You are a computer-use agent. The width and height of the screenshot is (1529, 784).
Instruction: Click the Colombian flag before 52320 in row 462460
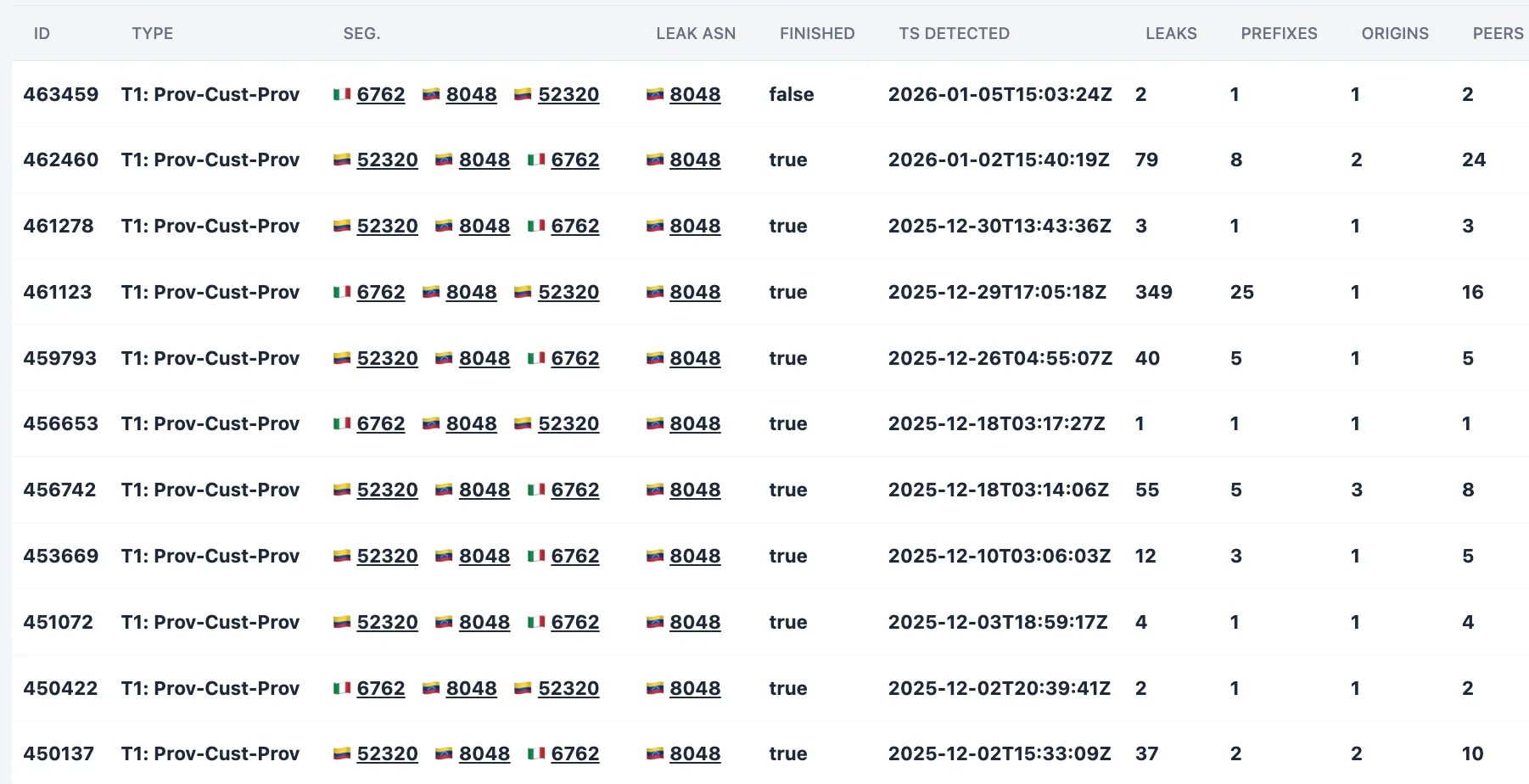coord(341,160)
